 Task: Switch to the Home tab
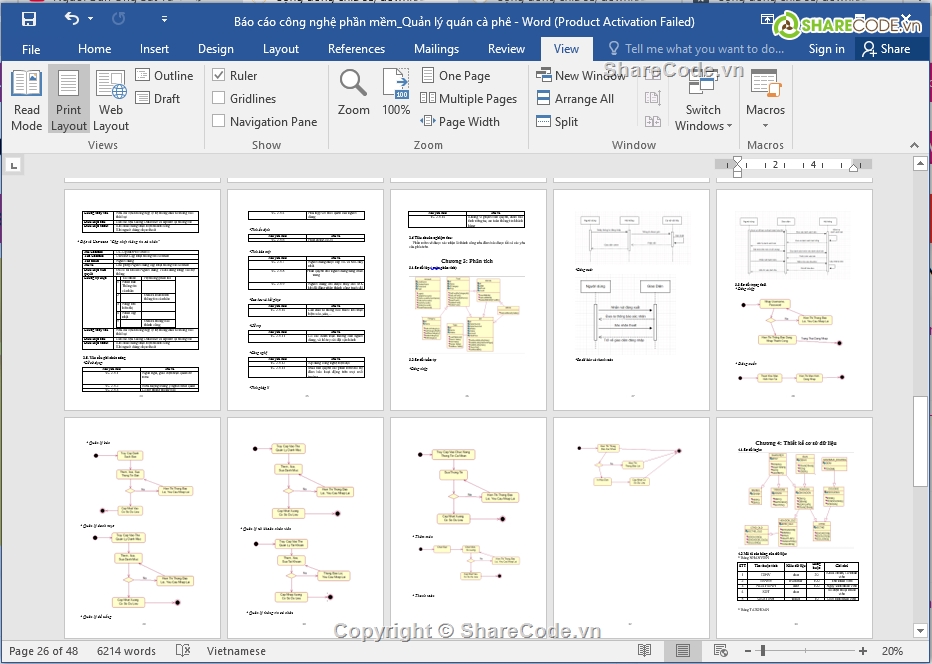95,49
